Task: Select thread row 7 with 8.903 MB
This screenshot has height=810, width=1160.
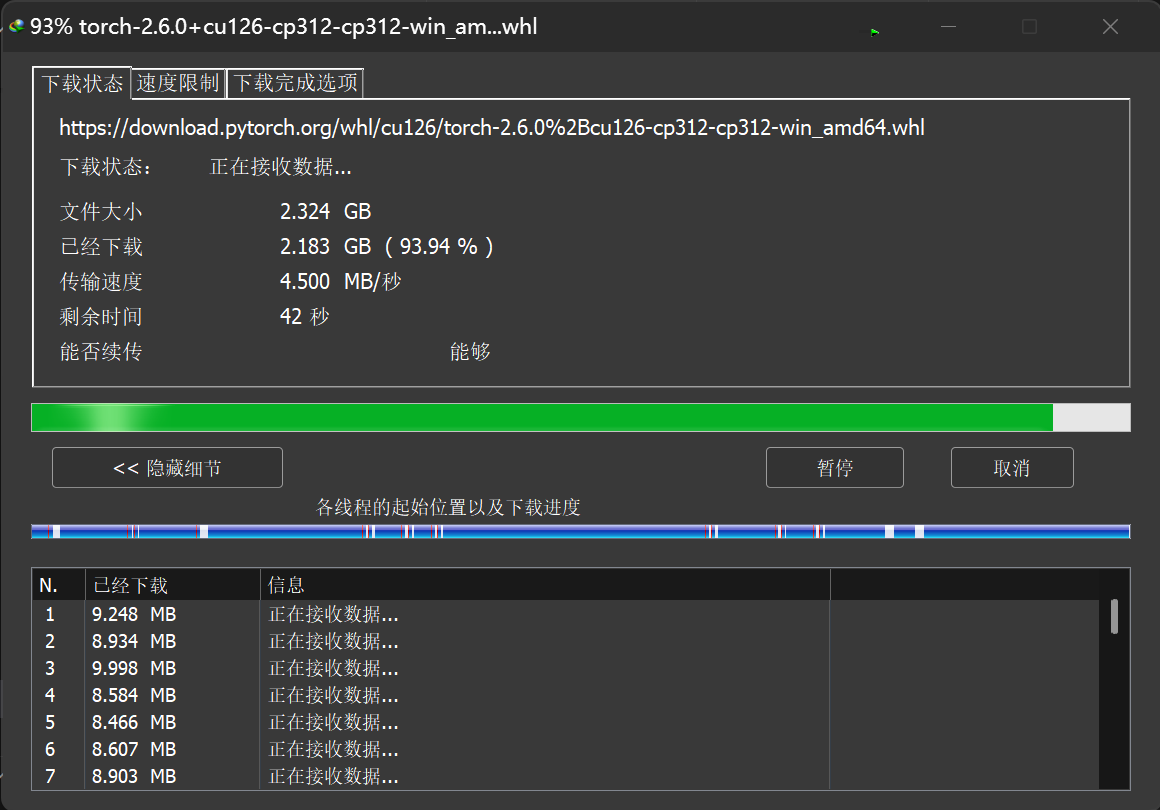Action: [565, 776]
